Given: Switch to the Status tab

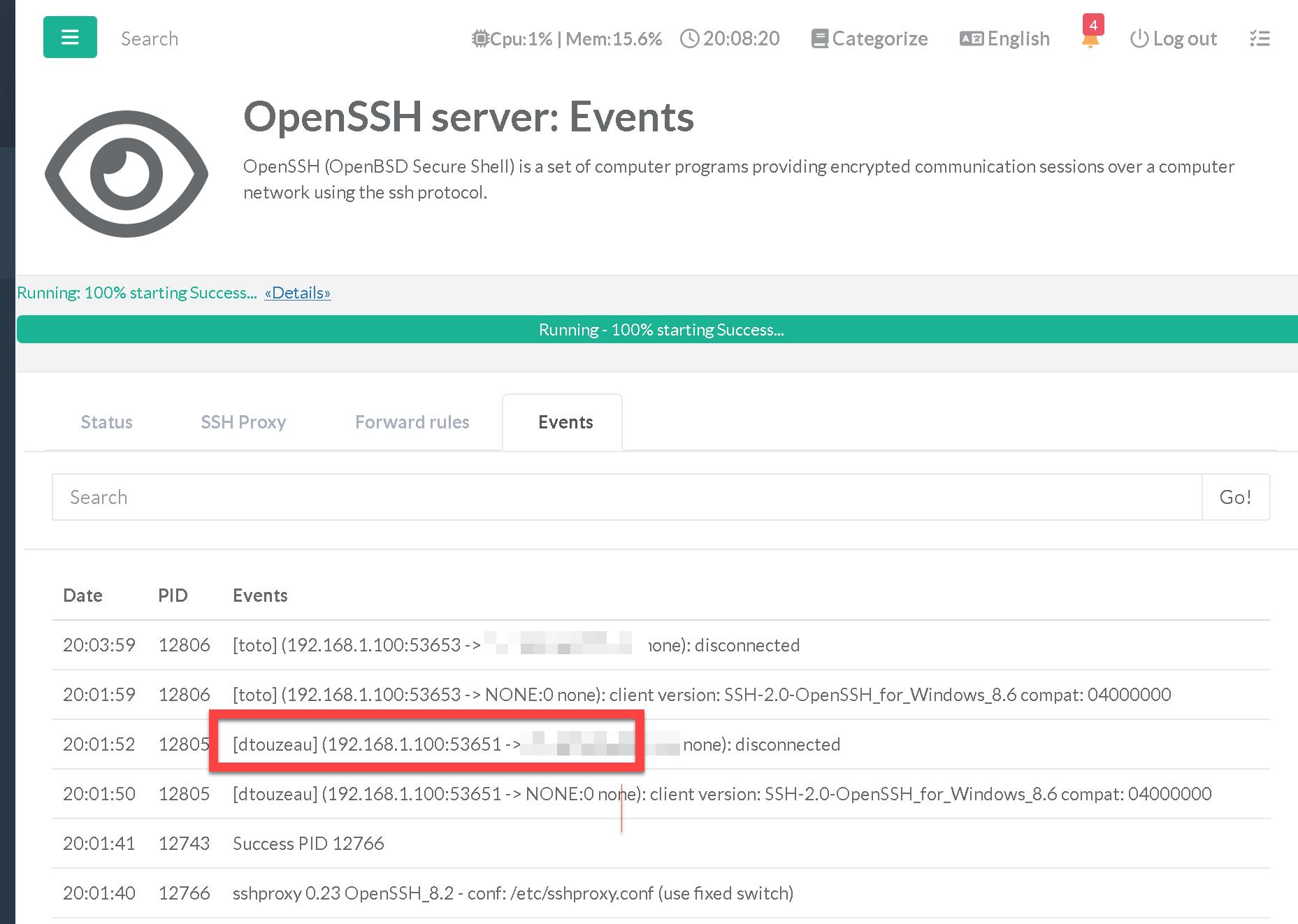Looking at the screenshot, I should [x=106, y=422].
